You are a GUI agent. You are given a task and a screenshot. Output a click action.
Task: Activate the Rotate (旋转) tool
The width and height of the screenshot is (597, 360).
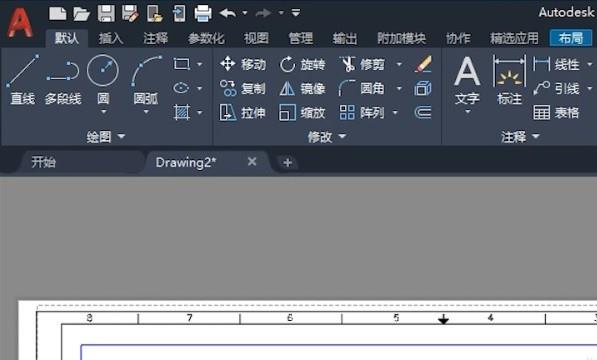303,64
